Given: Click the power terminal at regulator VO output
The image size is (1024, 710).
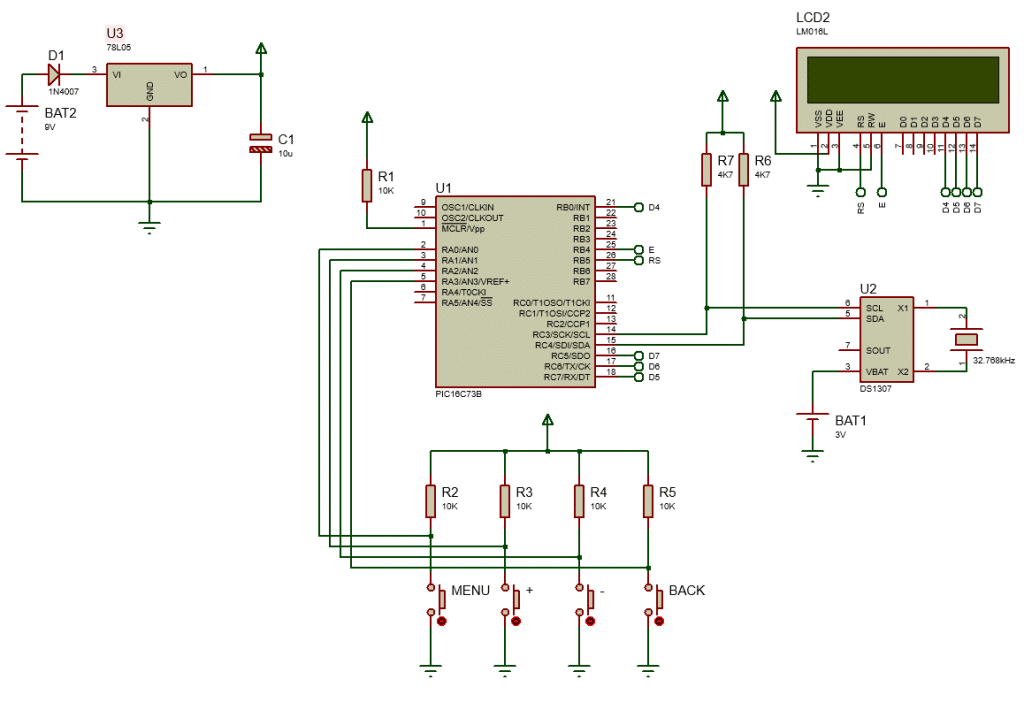Looking at the screenshot, I should [261, 48].
